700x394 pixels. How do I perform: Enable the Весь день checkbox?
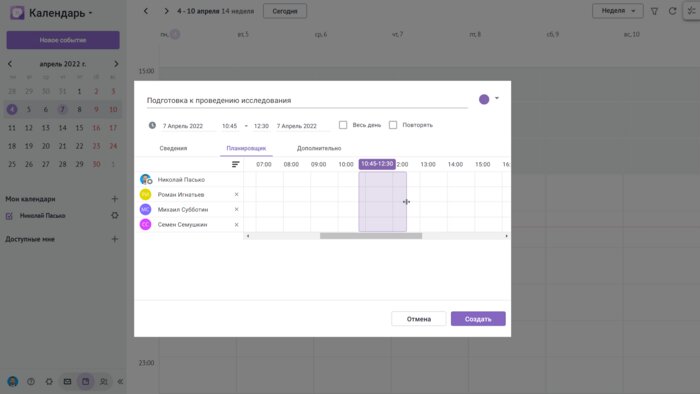[343, 125]
